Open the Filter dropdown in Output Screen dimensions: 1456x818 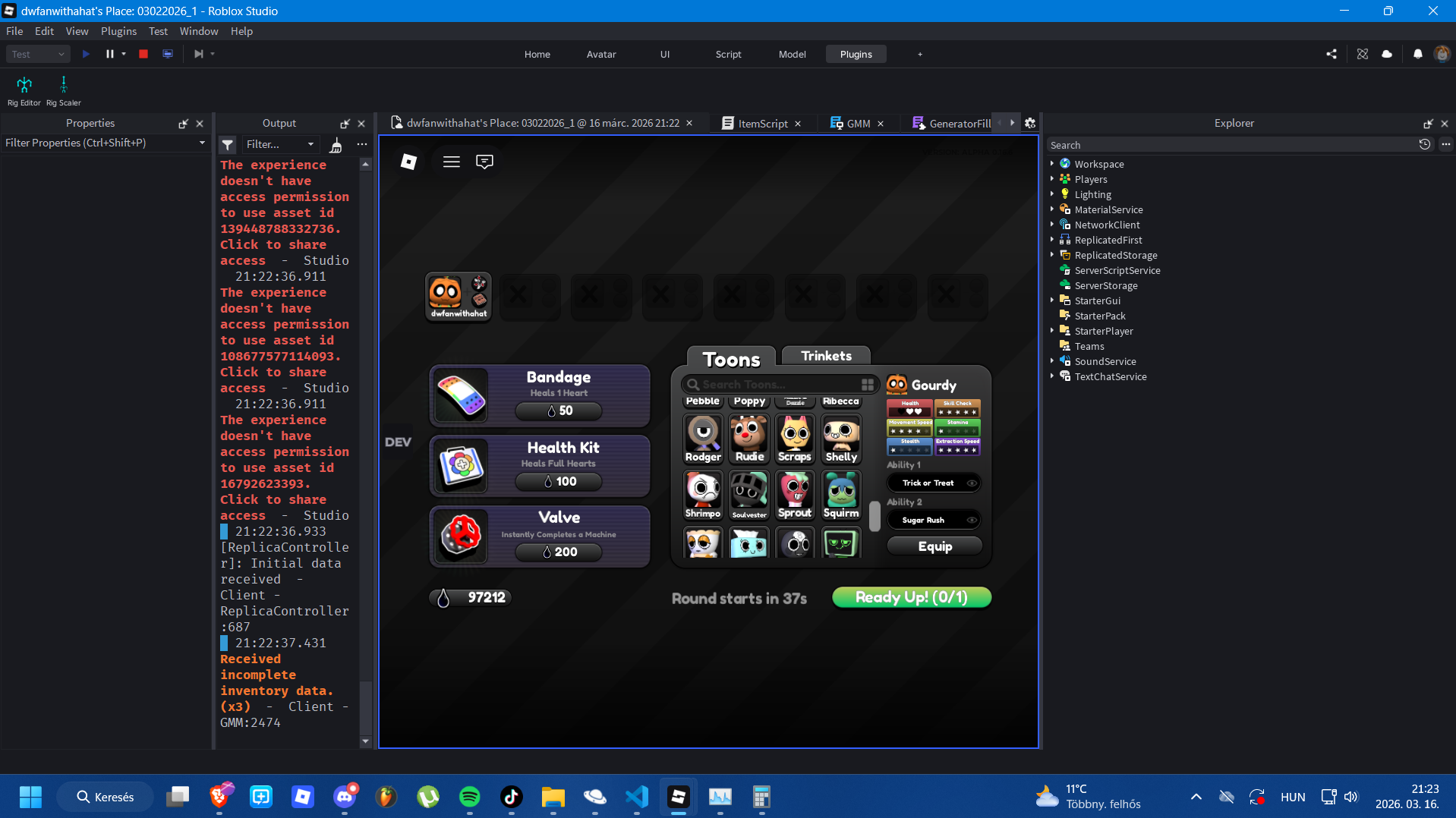[x=280, y=144]
